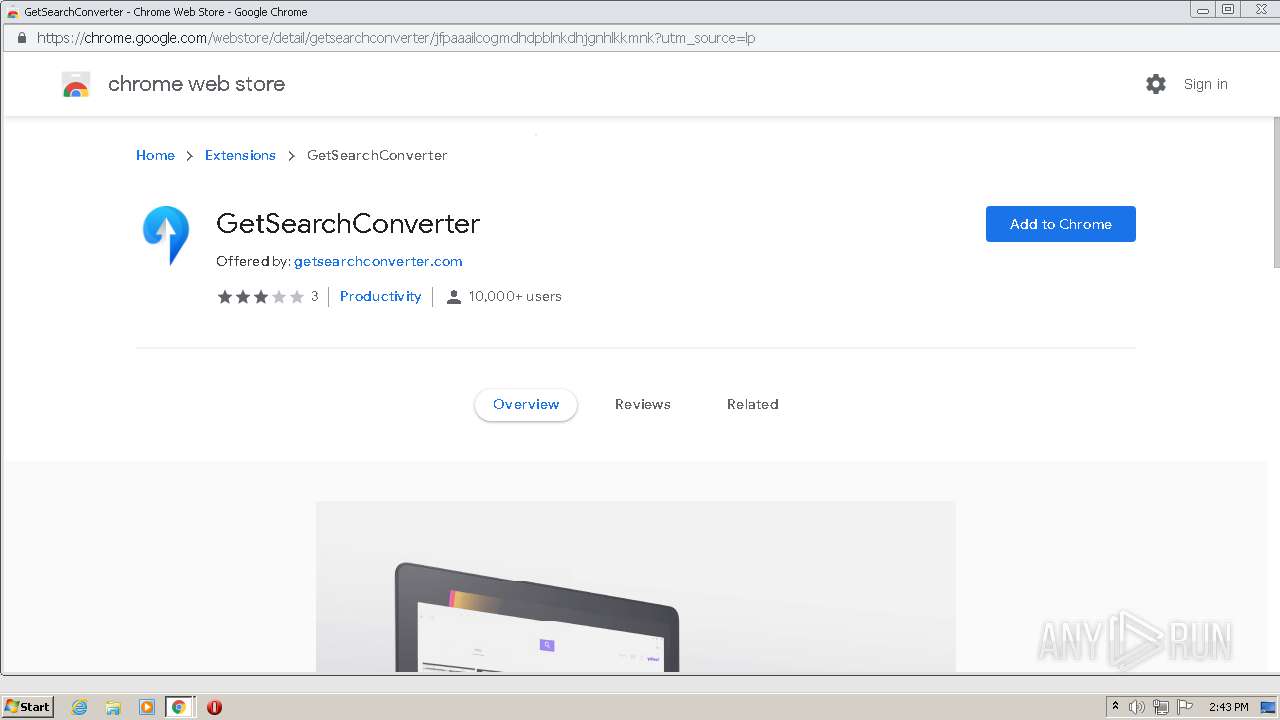Go to Home breadcrumb
The width and height of the screenshot is (1280, 720).
155,155
